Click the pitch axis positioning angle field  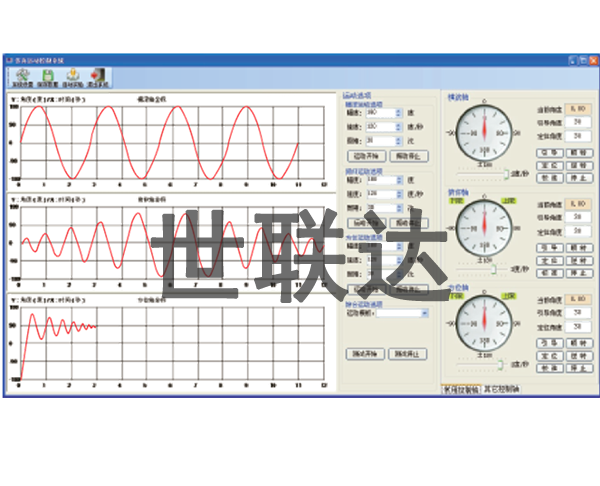pos(578,231)
